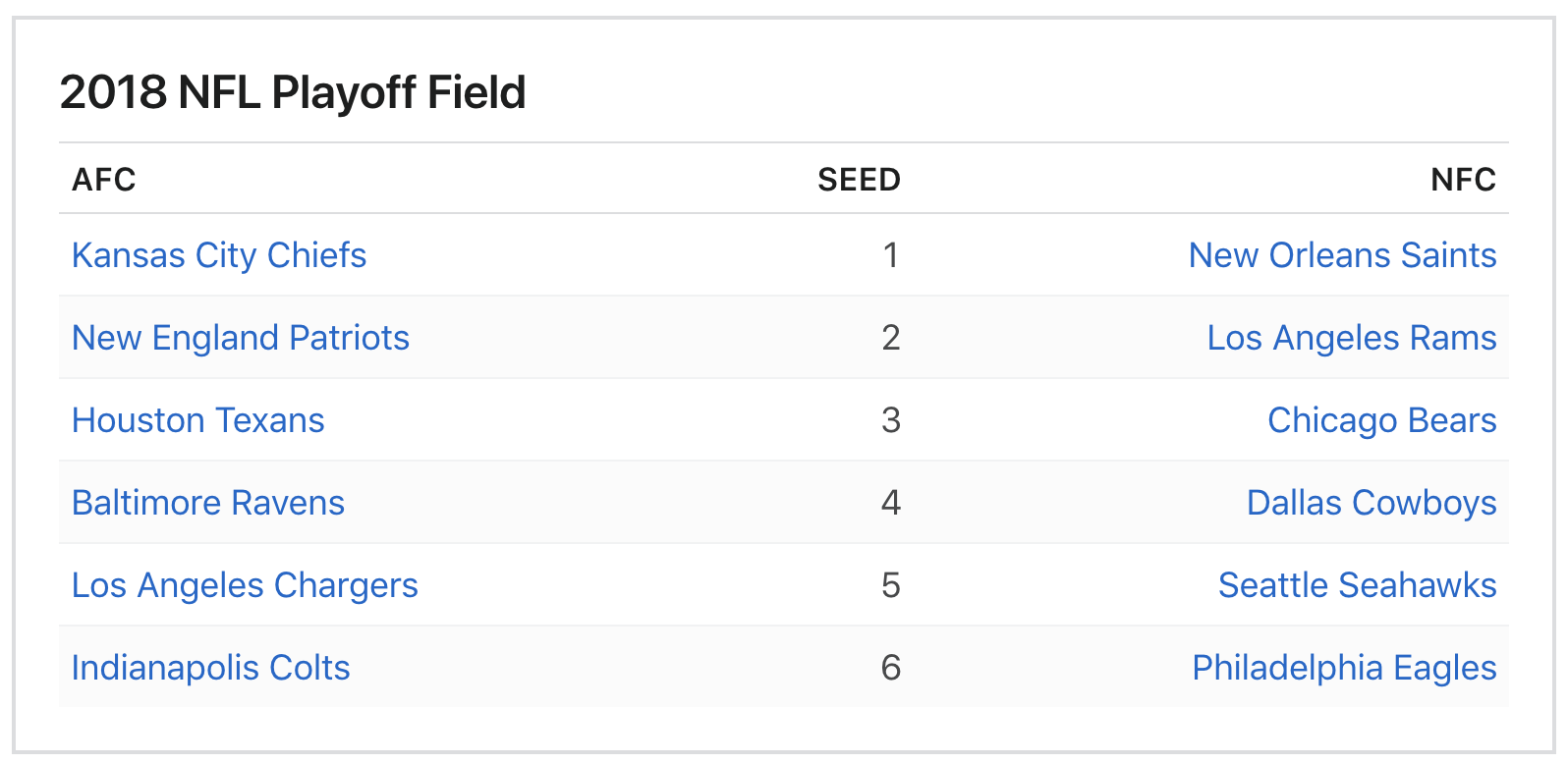Viewport: 1568px width, 764px height.
Task: Click seed number 1 cell
Action: point(890,255)
